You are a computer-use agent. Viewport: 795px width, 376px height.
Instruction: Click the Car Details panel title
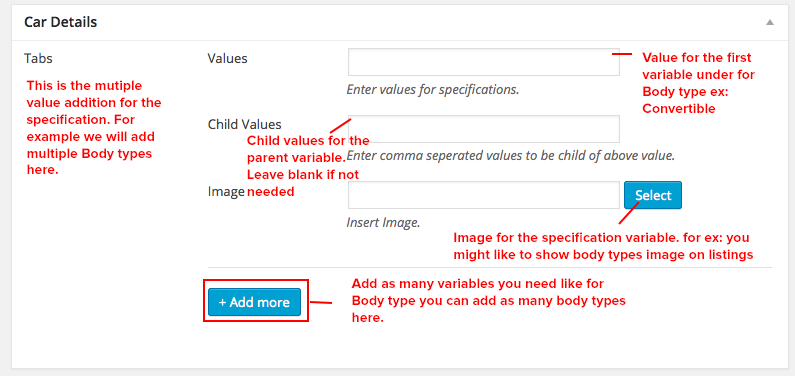[x=61, y=22]
